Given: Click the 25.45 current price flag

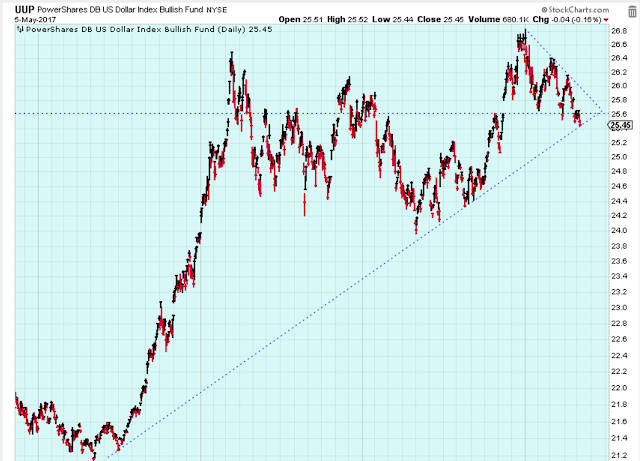Looking at the screenshot, I should tap(620, 125).
